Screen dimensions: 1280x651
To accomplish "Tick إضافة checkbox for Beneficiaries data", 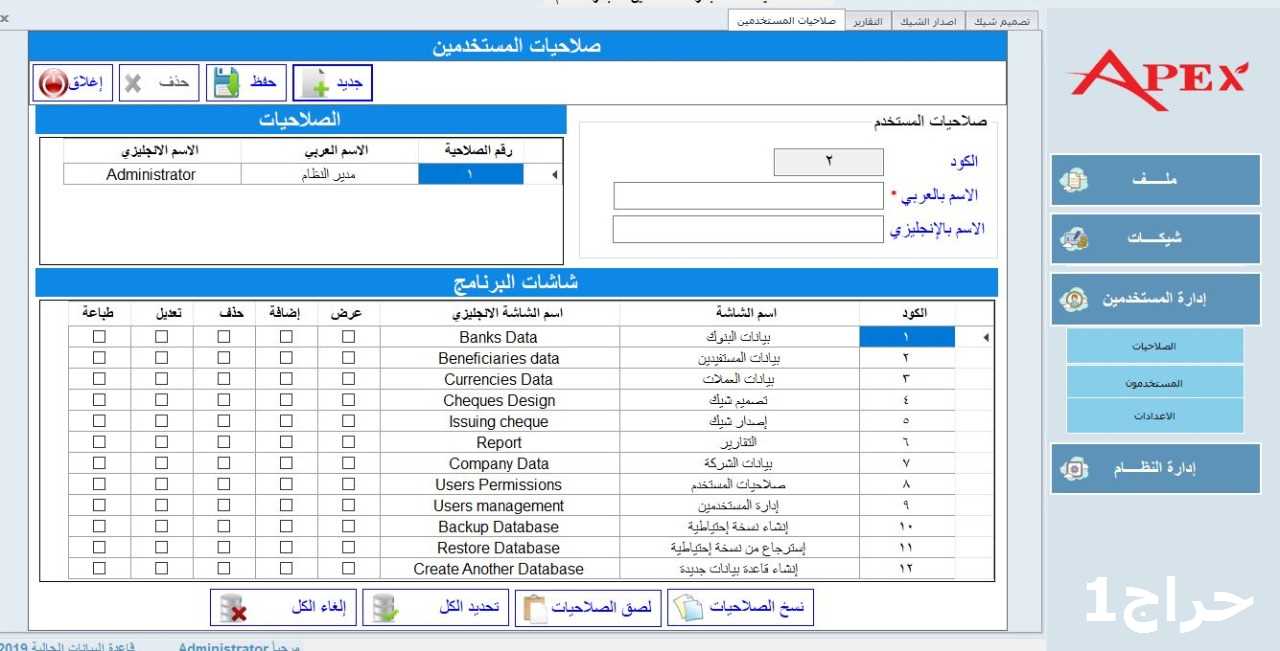I will [x=286, y=358].
